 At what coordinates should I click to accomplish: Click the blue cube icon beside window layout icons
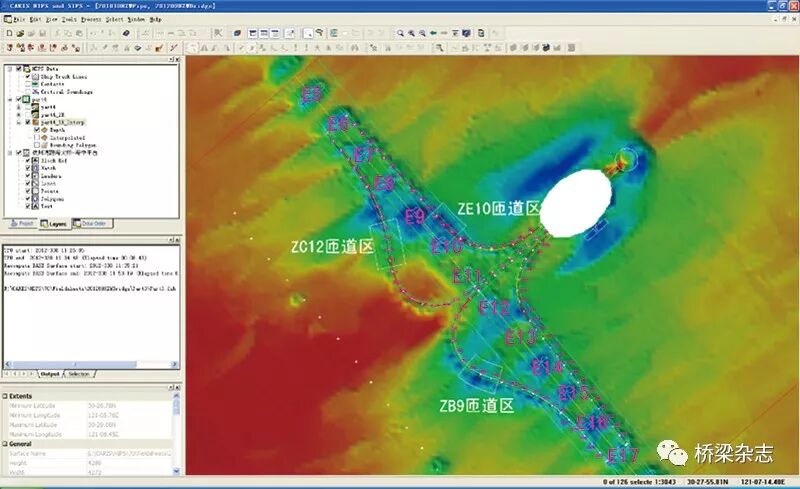pos(237,33)
